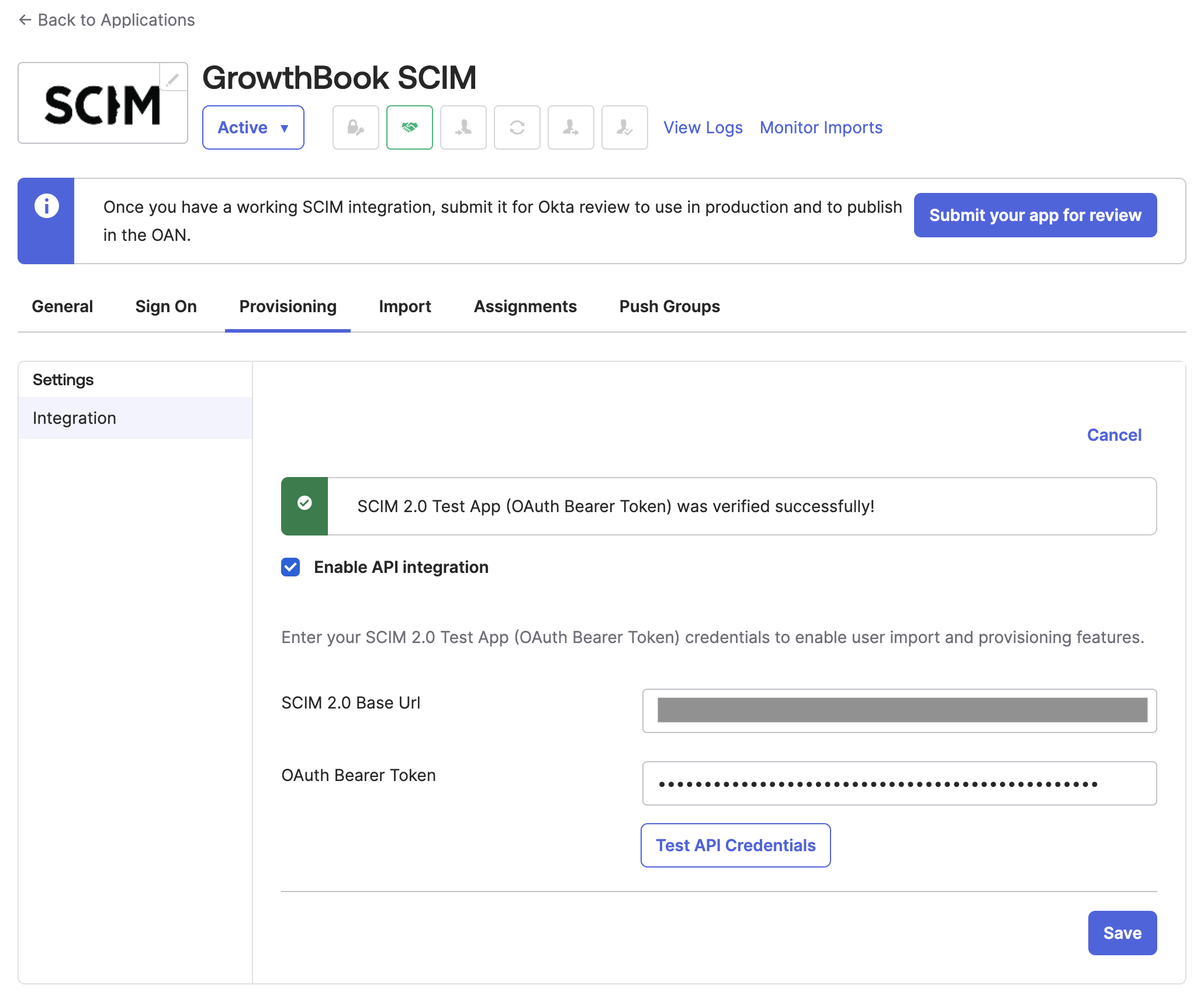Switch to the Push Groups tab
The height and width of the screenshot is (1002, 1204).
tap(669, 306)
